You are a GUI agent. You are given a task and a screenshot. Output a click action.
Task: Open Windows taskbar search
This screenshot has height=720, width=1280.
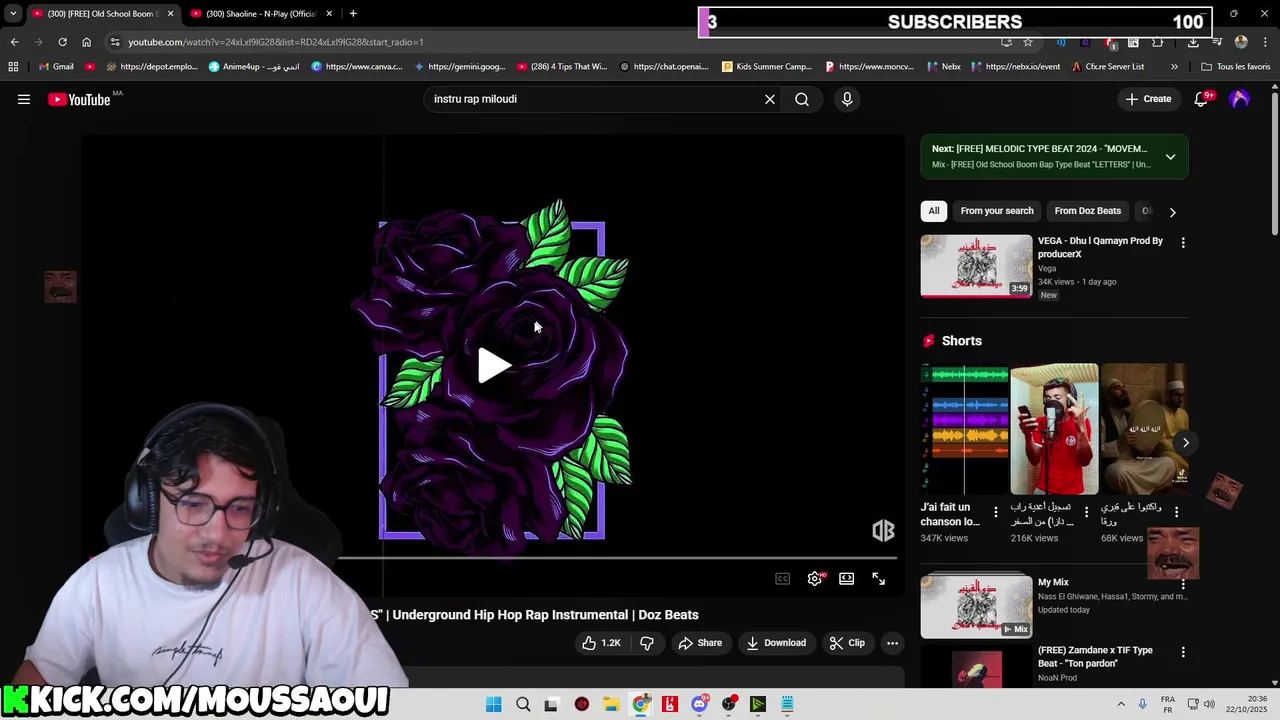[523, 704]
